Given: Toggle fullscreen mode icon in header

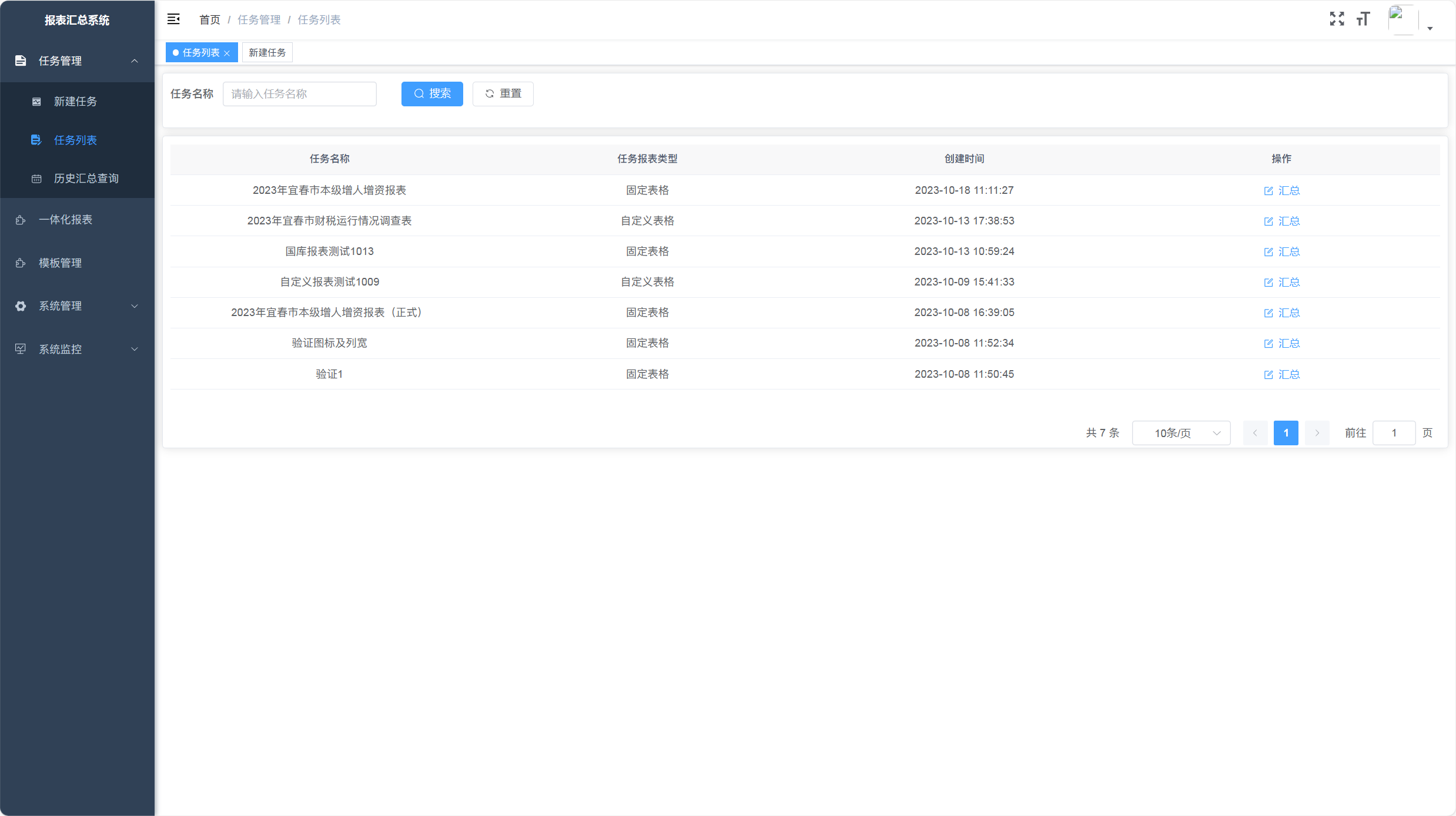Looking at the screenshot, I should point(1337,19).
